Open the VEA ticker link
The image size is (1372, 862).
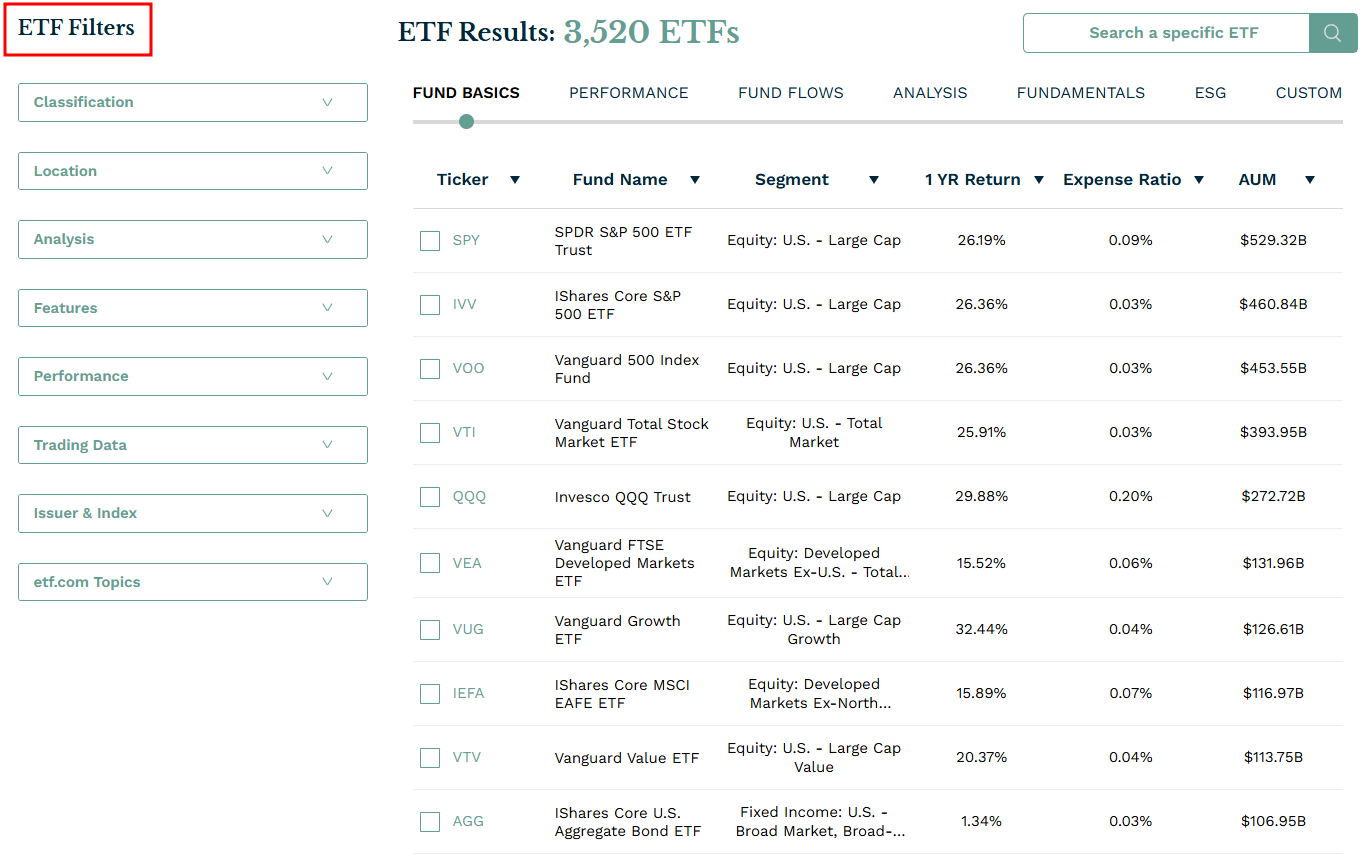click(x=467, y=563)
